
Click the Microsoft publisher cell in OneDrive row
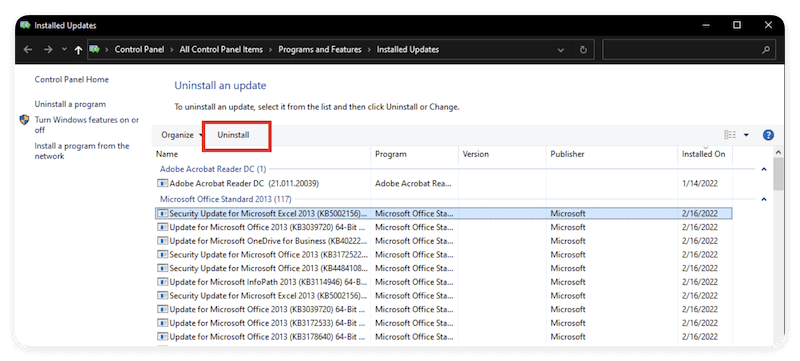click(568, 241)
